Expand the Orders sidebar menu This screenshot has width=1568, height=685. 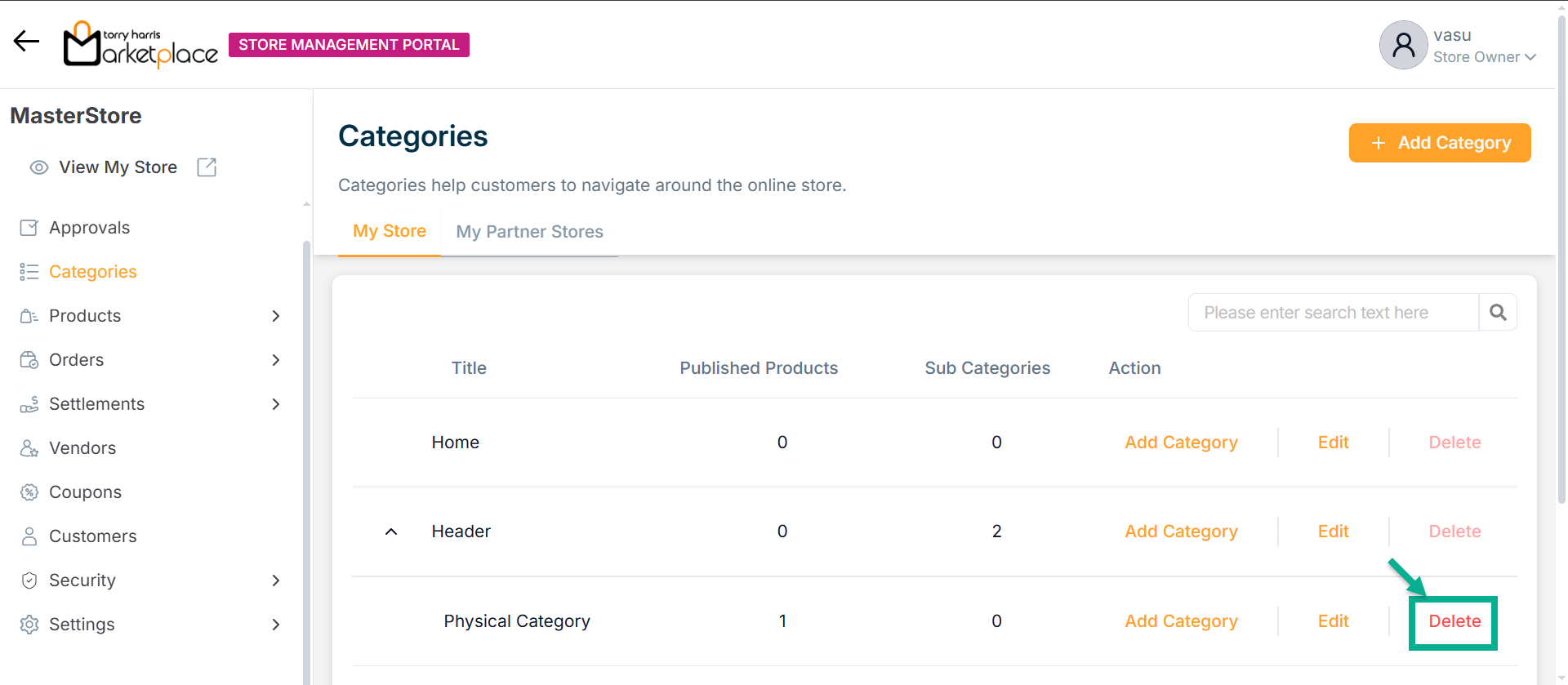(x=276, y=360)
